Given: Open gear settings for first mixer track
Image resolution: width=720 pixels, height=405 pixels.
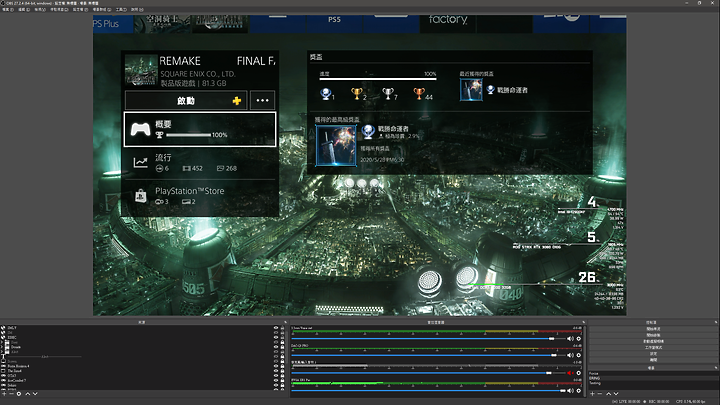Looking at the screenshot, I should pyautogui.click(x=579, y=338).
